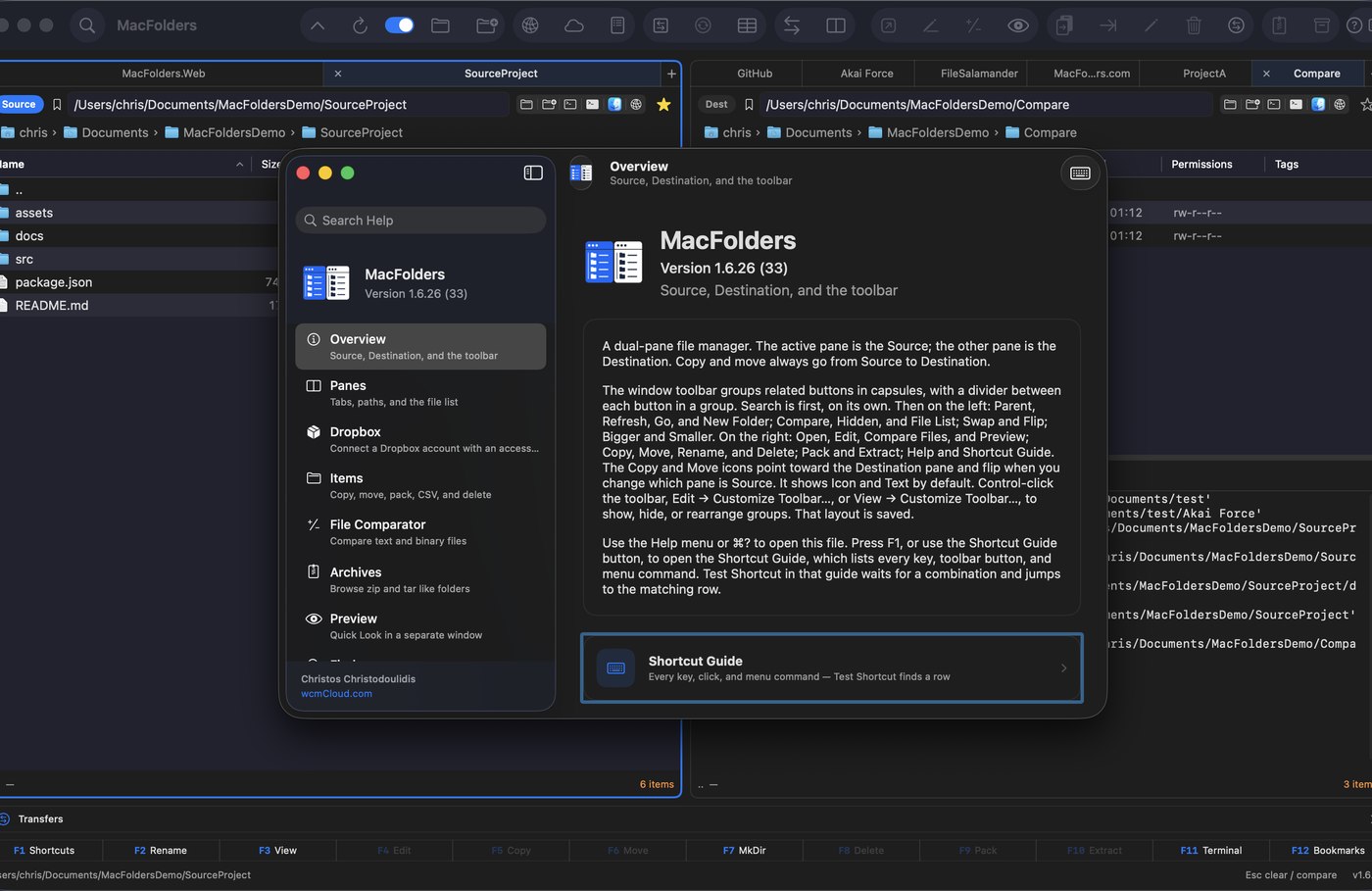Select the README.md file row
This screenshot has height=891, width=1372.
tap(139, 306)
